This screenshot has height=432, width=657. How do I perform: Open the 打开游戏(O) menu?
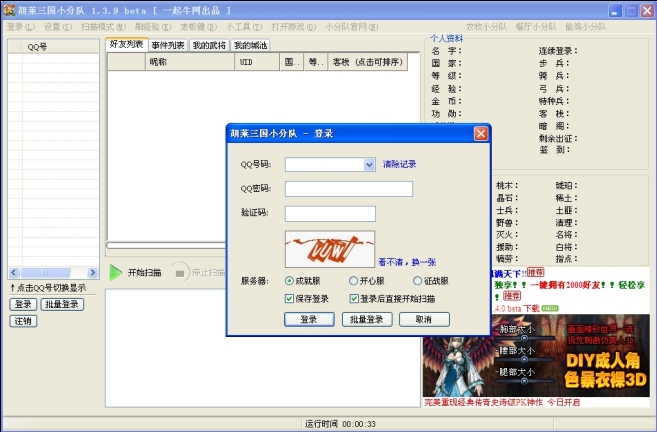tap(293, 27)
